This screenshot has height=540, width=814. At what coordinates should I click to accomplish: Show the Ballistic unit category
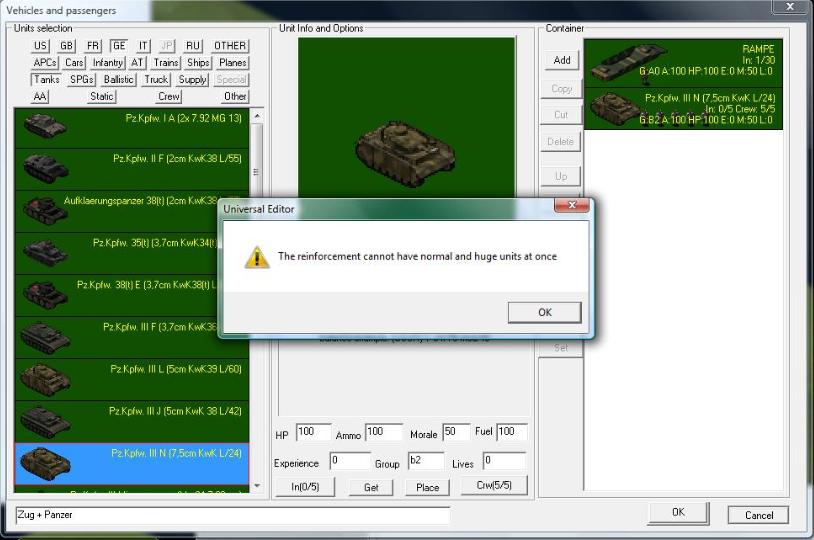[119, 79]
